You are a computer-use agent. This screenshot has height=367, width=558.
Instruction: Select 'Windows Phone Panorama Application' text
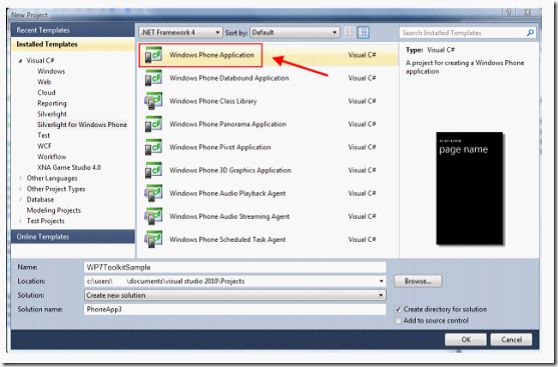coord(228,124)
